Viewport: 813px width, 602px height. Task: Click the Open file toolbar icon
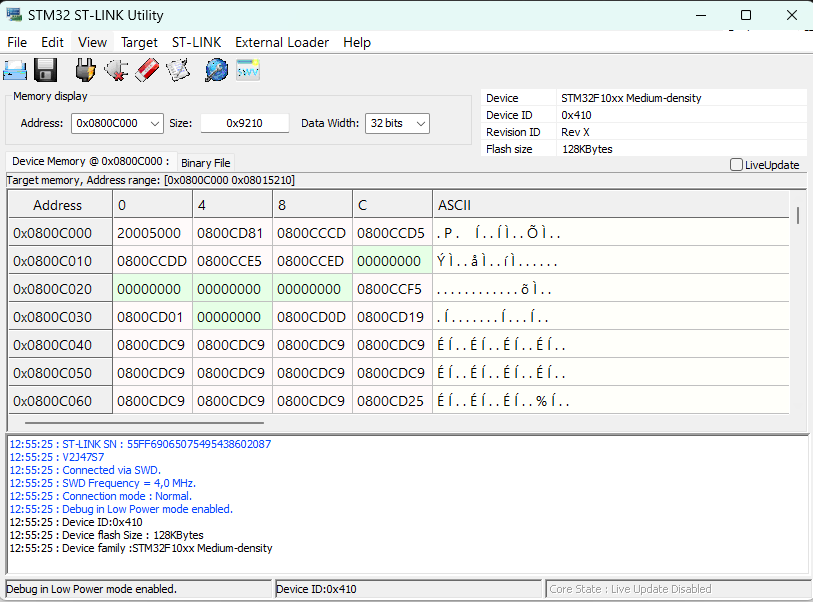15,70
